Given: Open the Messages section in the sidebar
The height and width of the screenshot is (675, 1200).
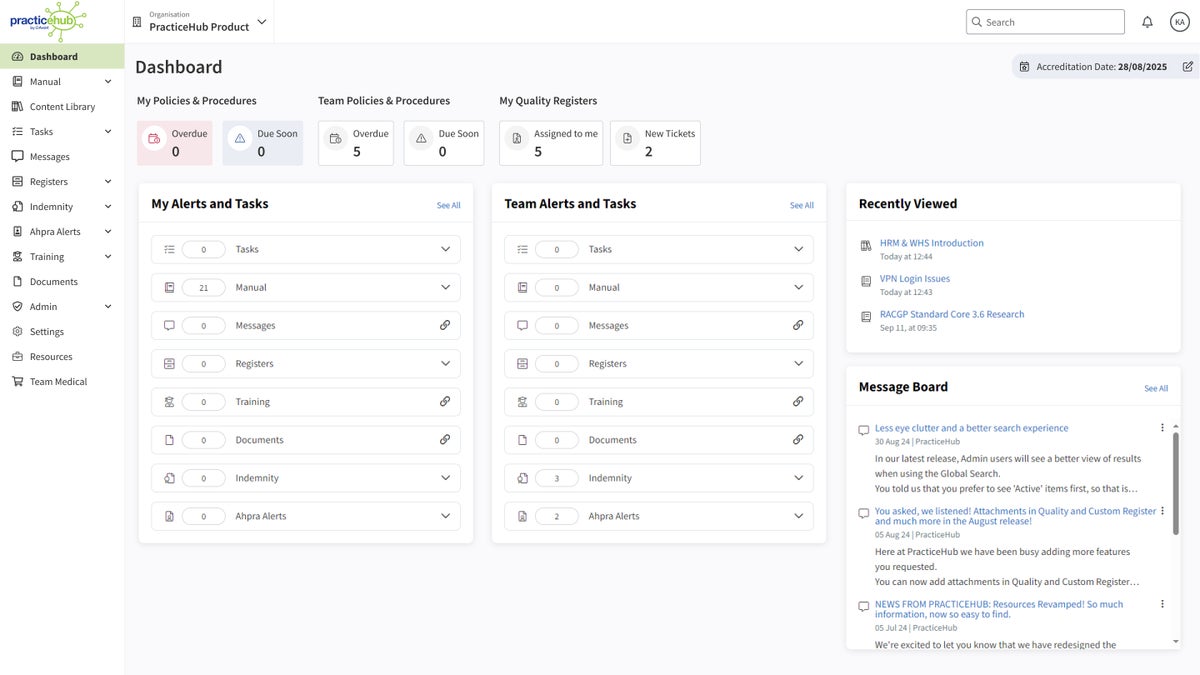Looking at the screenshot, I should pos(52,156).
